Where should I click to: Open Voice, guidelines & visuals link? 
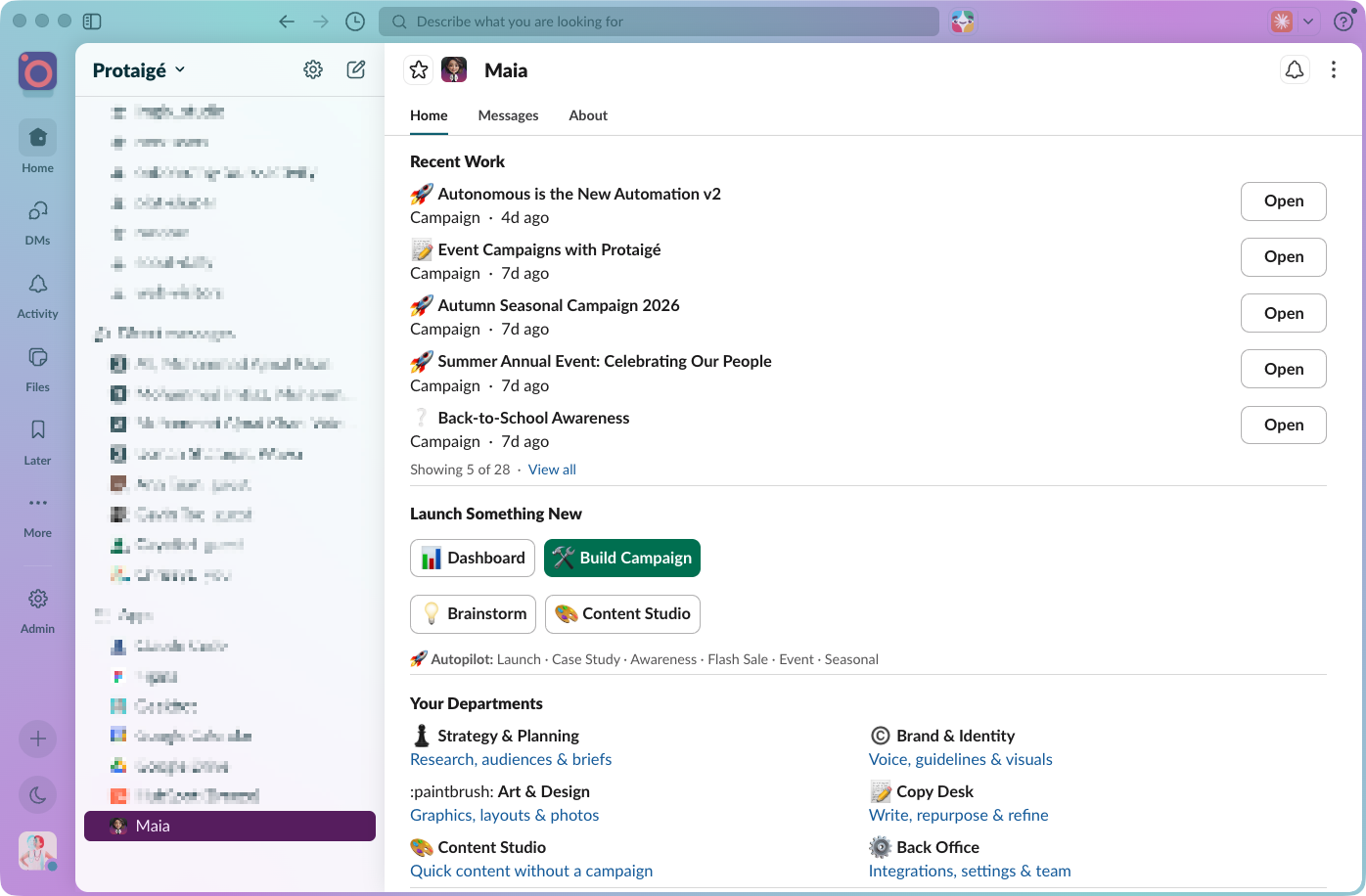pos(961,759)
